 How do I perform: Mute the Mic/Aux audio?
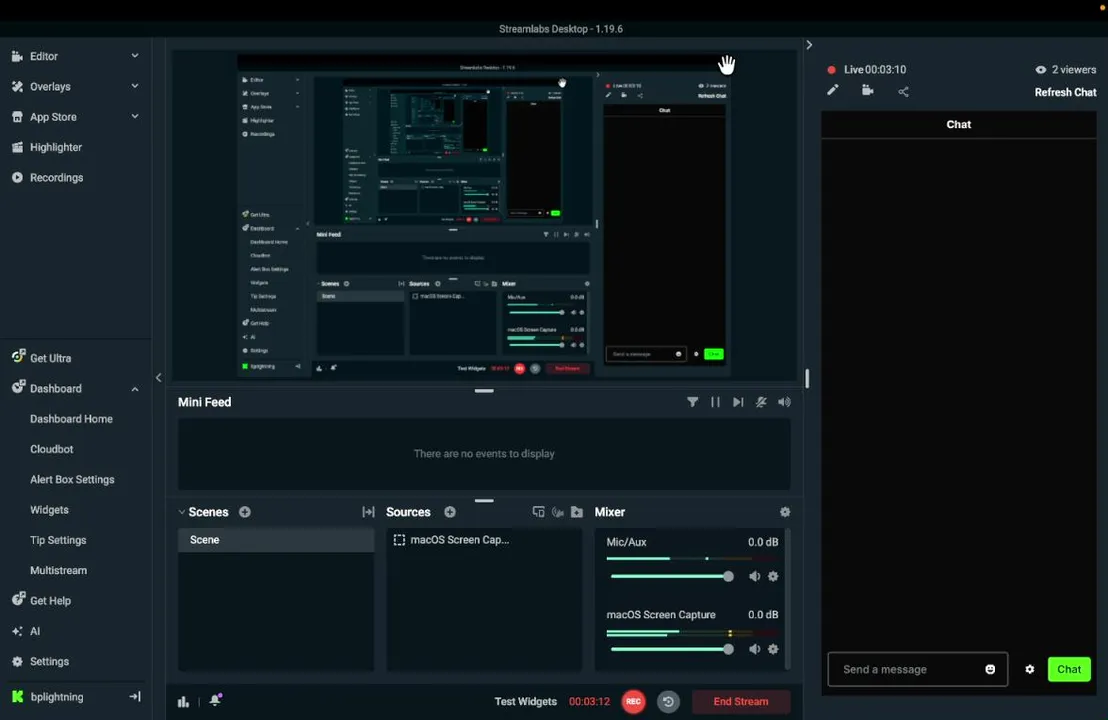[754, 577]
